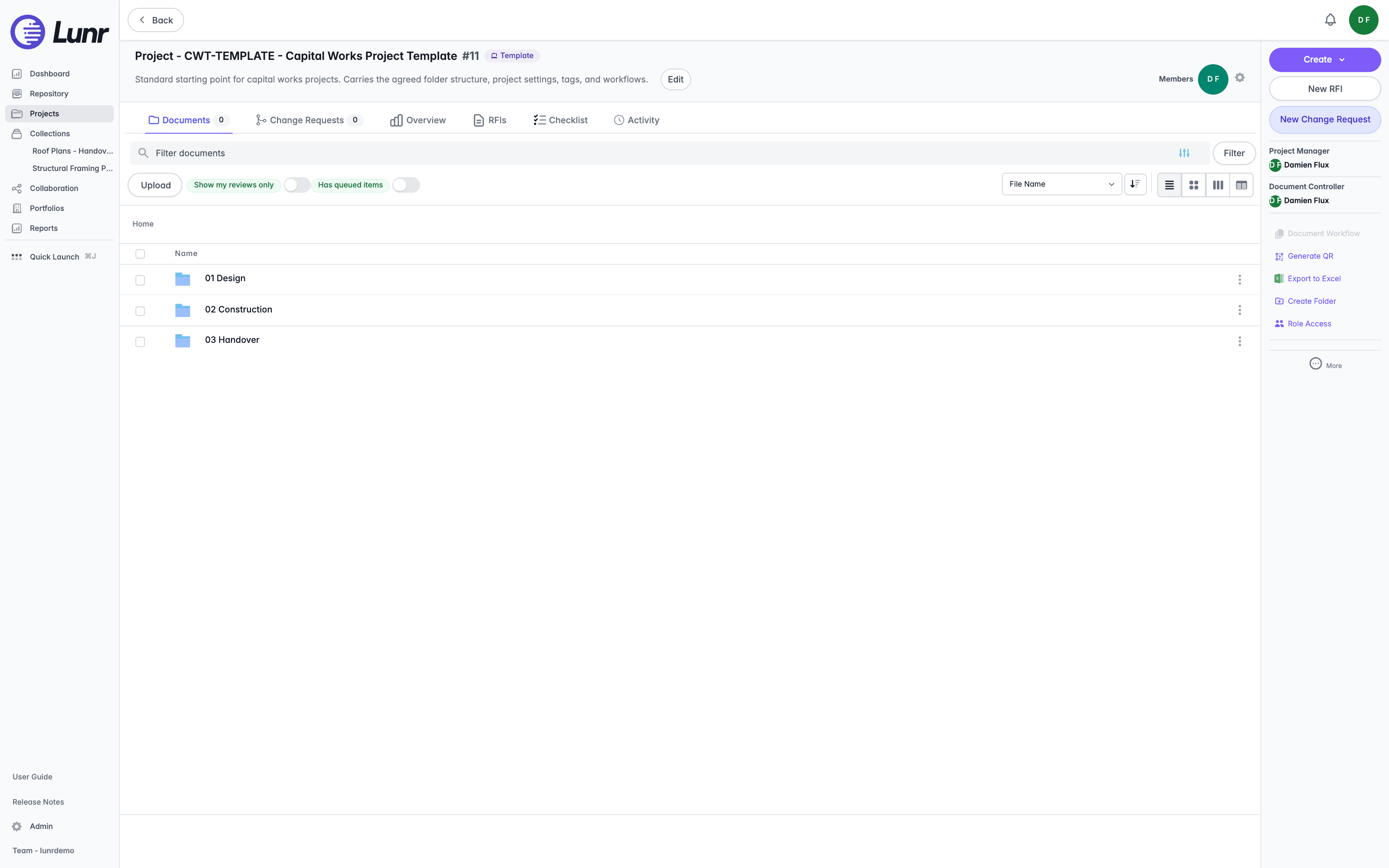1389x868 pixels.
Task: Click the DF member avatar beside Members
Action: coord(1213,79)
